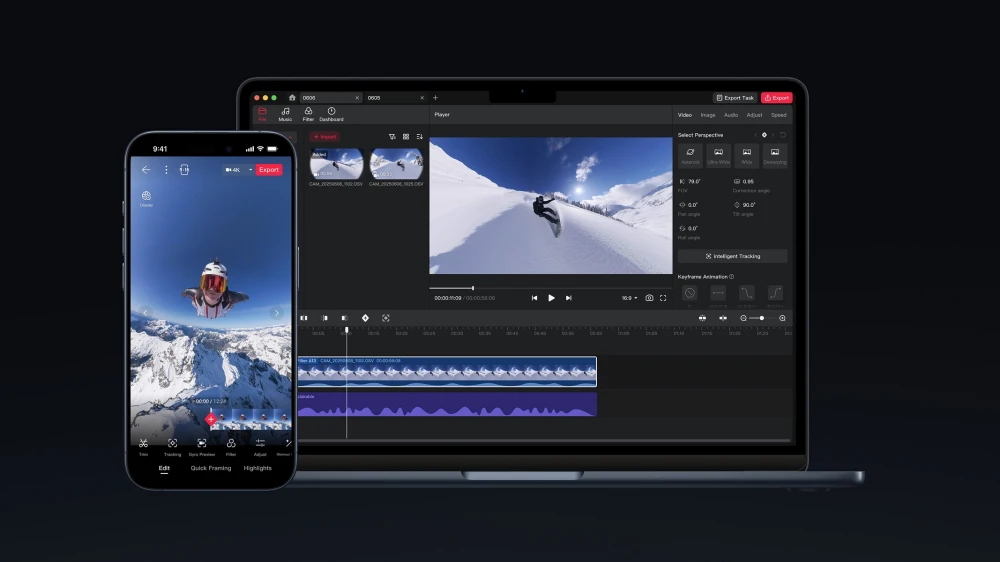This screenshot has height=562, width=1000.
Task: Open media sort order icon
Action: point(420,137)
